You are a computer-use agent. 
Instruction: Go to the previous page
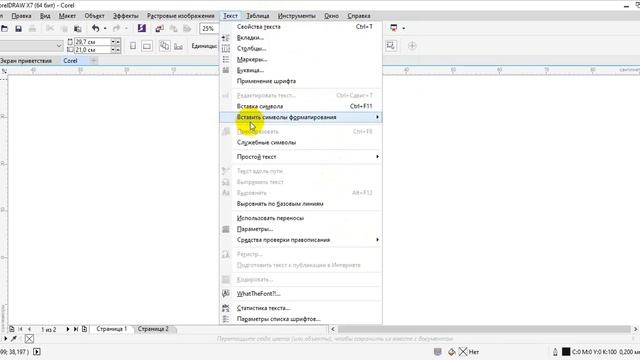tap(29, 329)
